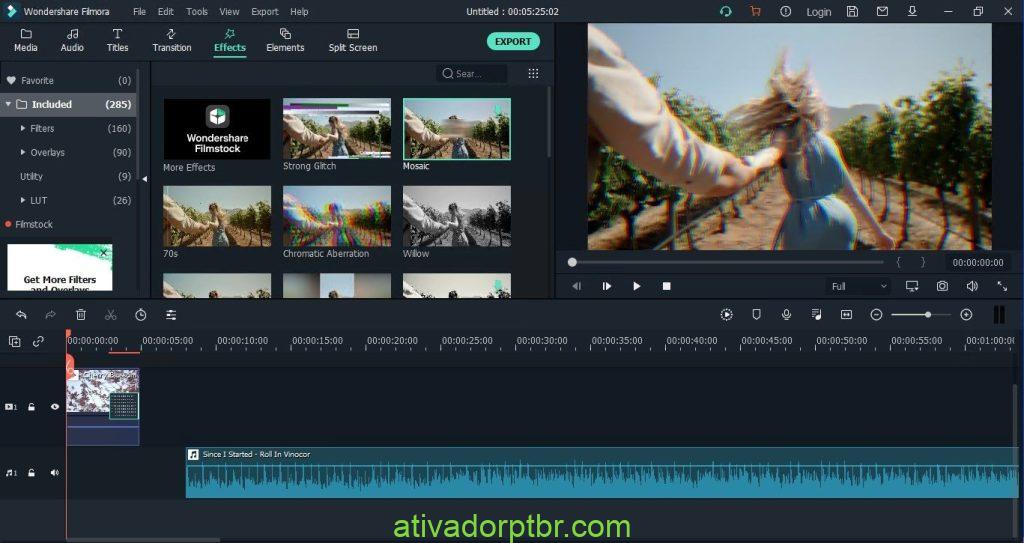This screenshot has height=543, width=1024.
Task: Collapse the Included folder
Action: point(8,104)
